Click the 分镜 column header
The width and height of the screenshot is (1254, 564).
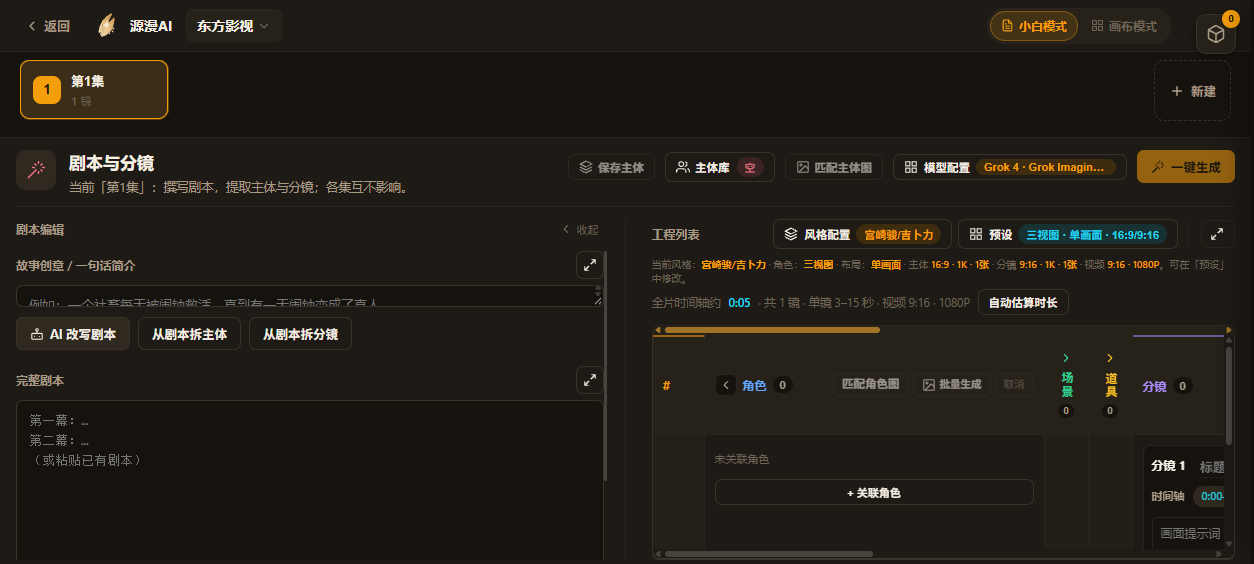point(1154,385)
